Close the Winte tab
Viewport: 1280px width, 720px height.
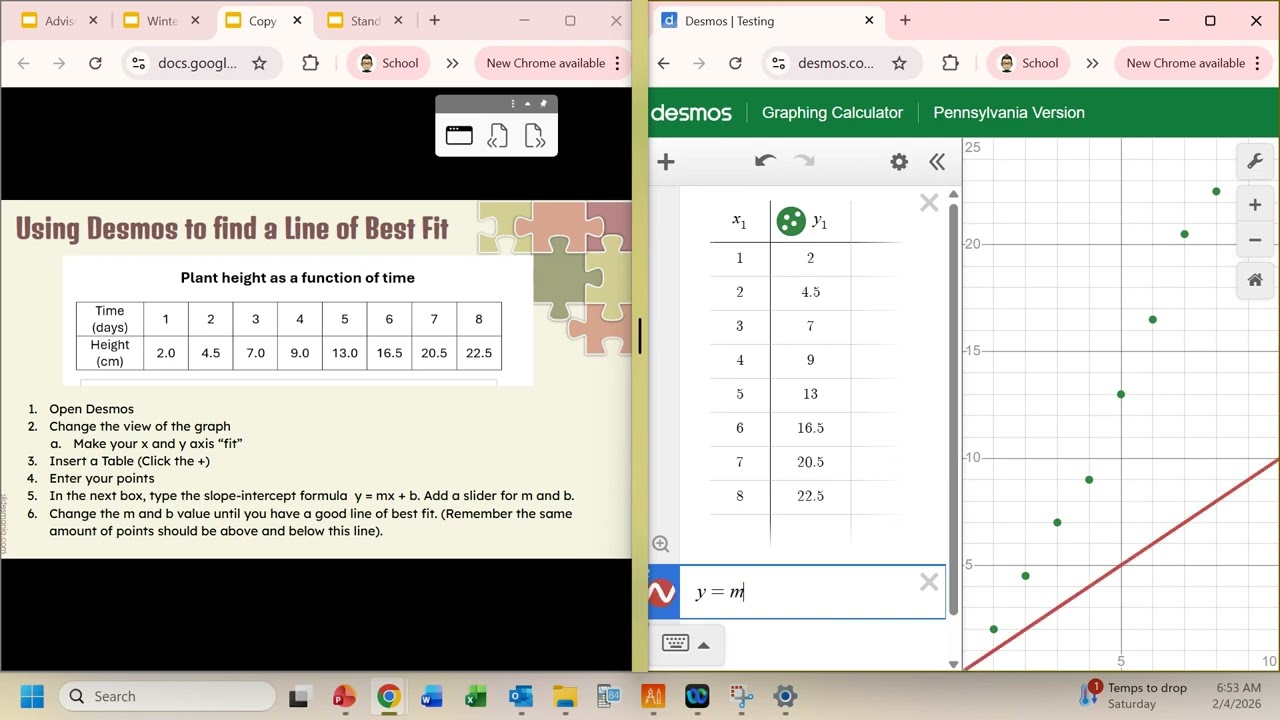pyautogui.click(x=195, y=20)
